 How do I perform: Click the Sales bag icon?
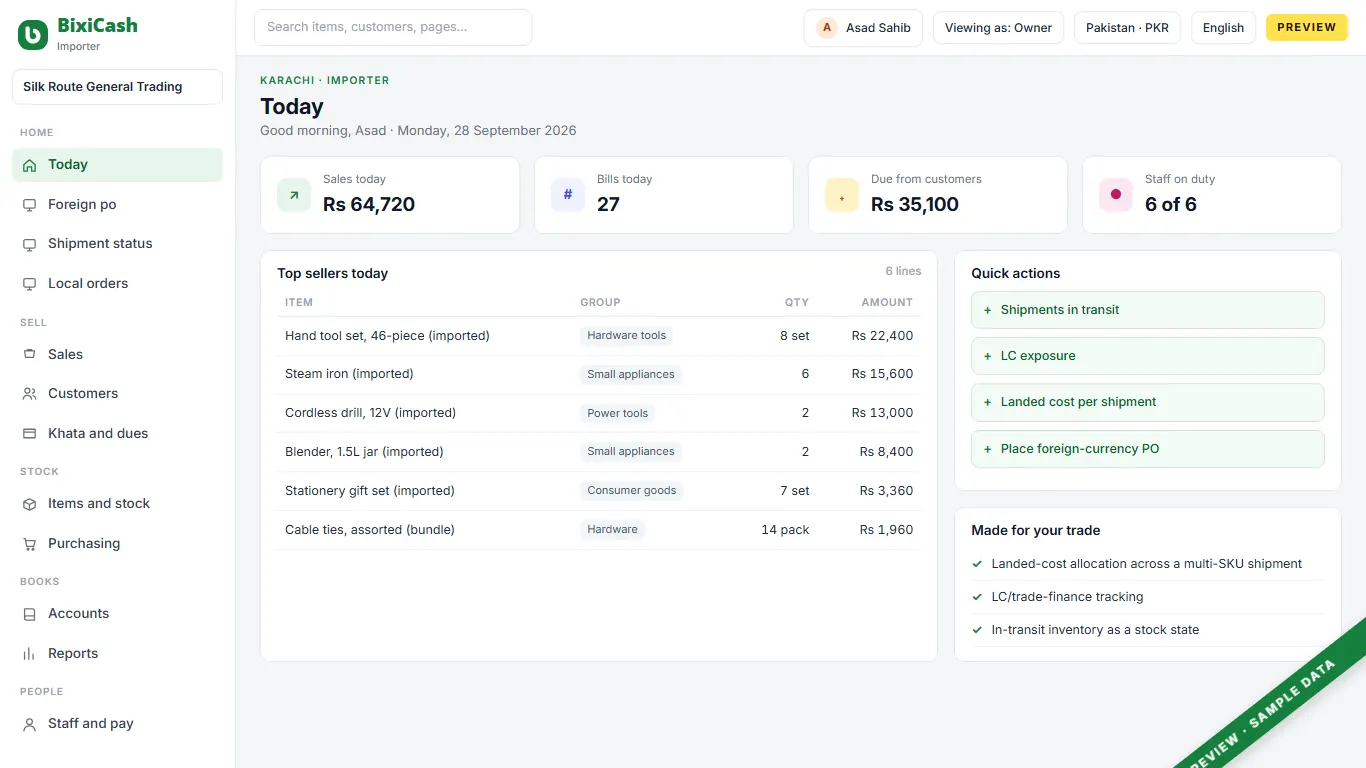[x=29, y=354]
